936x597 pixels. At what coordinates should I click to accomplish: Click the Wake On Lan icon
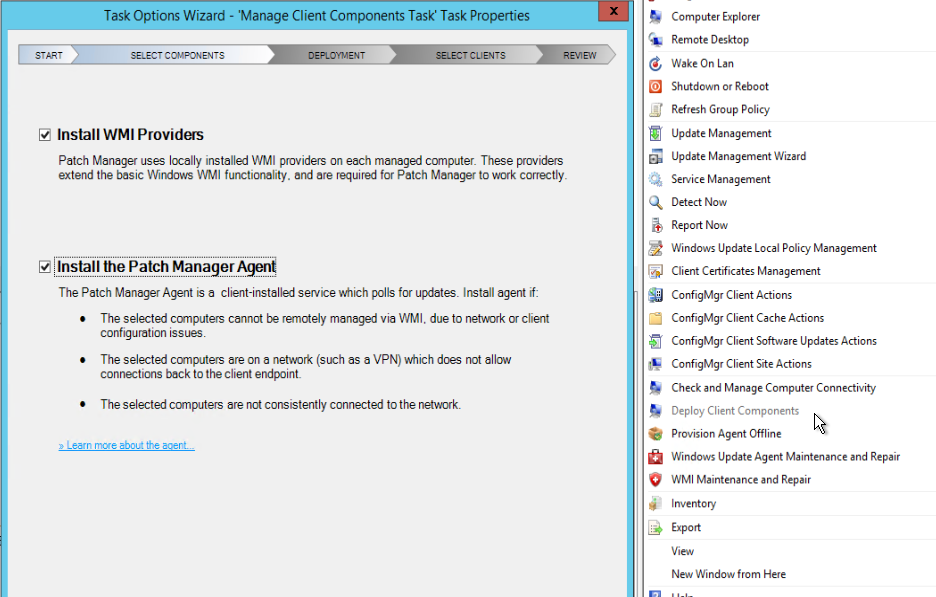click(x=656, y=63)
